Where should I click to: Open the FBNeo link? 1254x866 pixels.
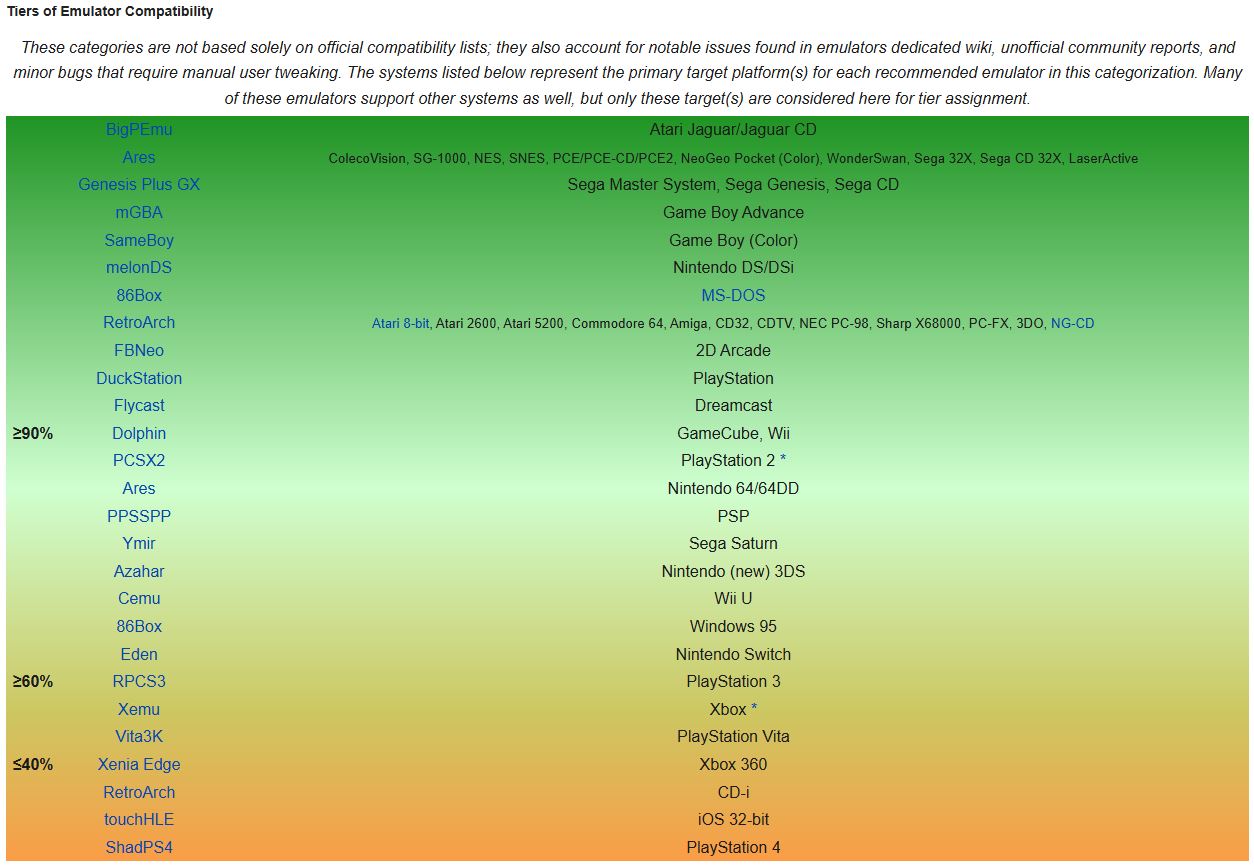click(139, 350)
